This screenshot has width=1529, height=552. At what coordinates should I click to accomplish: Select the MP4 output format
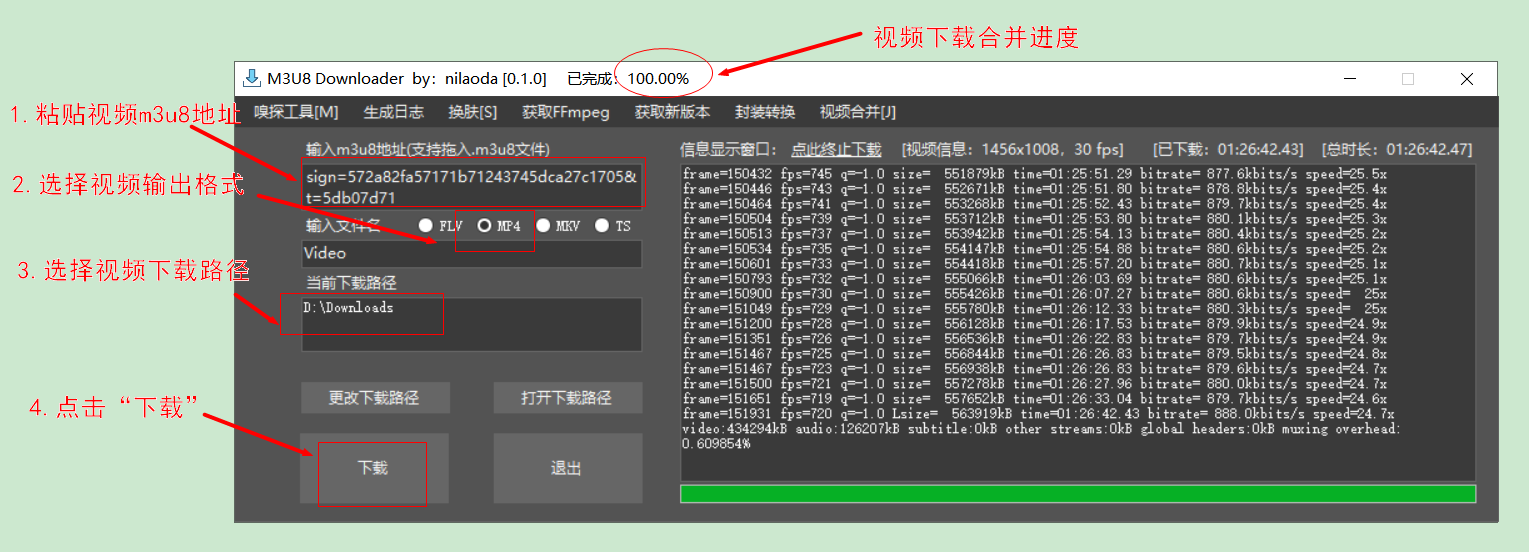[x=499, y=226]
